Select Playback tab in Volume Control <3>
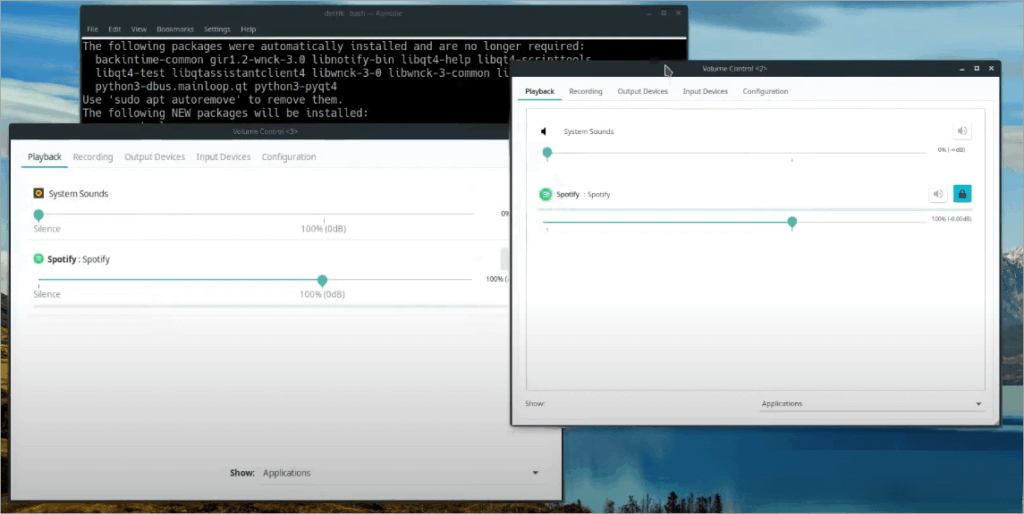 [44, 157]
